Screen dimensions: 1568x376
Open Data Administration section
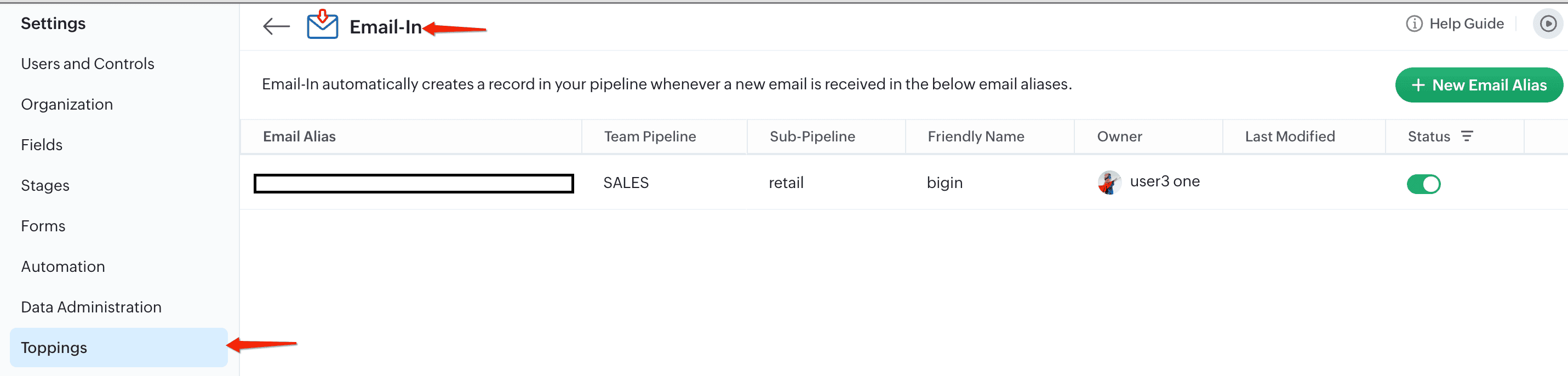tap(91, 307)
